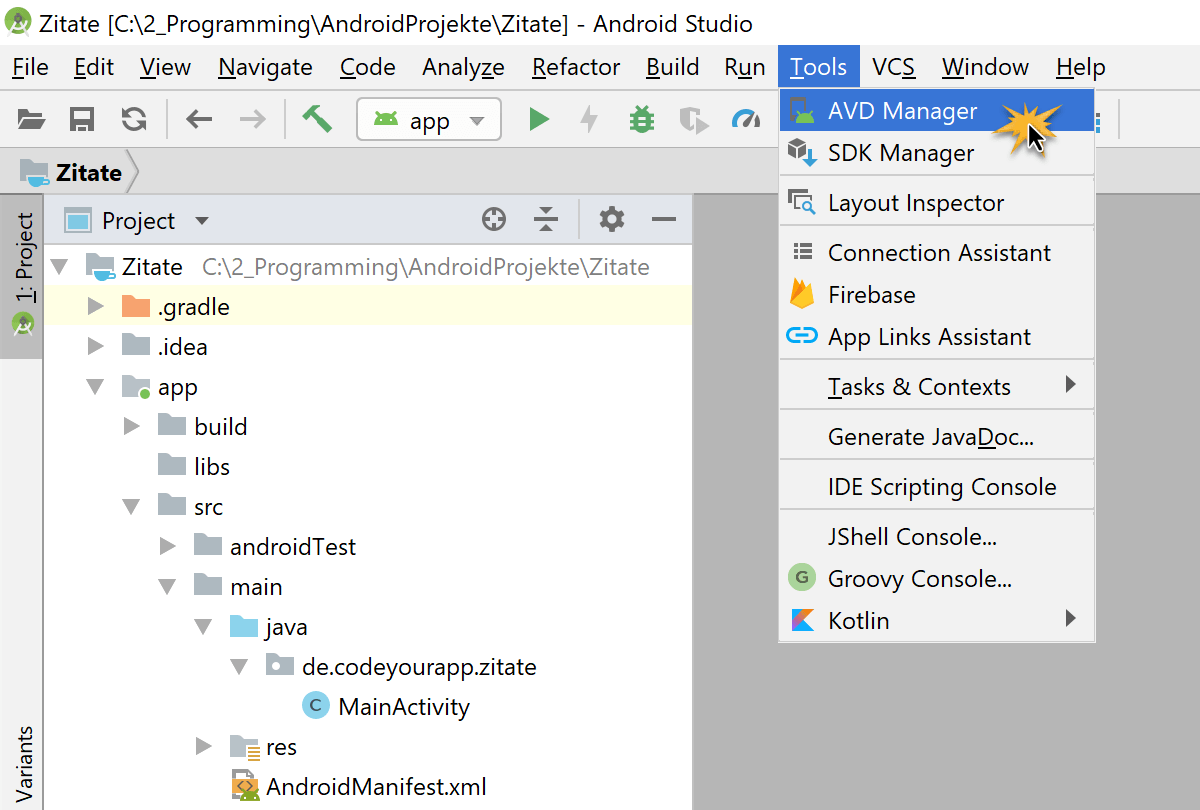Image resolution: width=1200 pixels, height=810 pixels.
Task: Choose SDK Manager in the Tools menu
Action: tap(937, 153)
